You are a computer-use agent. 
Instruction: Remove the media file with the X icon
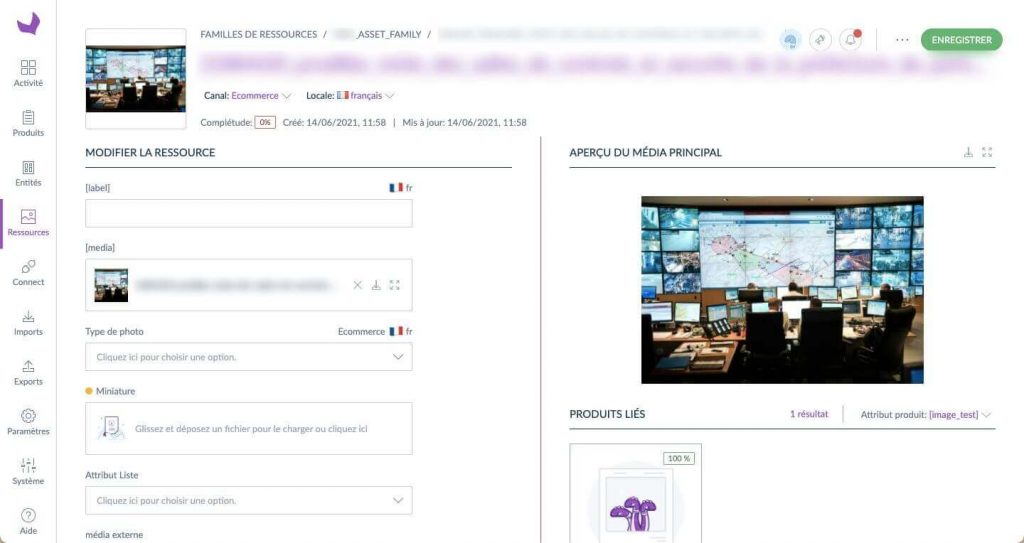[x=357, y=285]
